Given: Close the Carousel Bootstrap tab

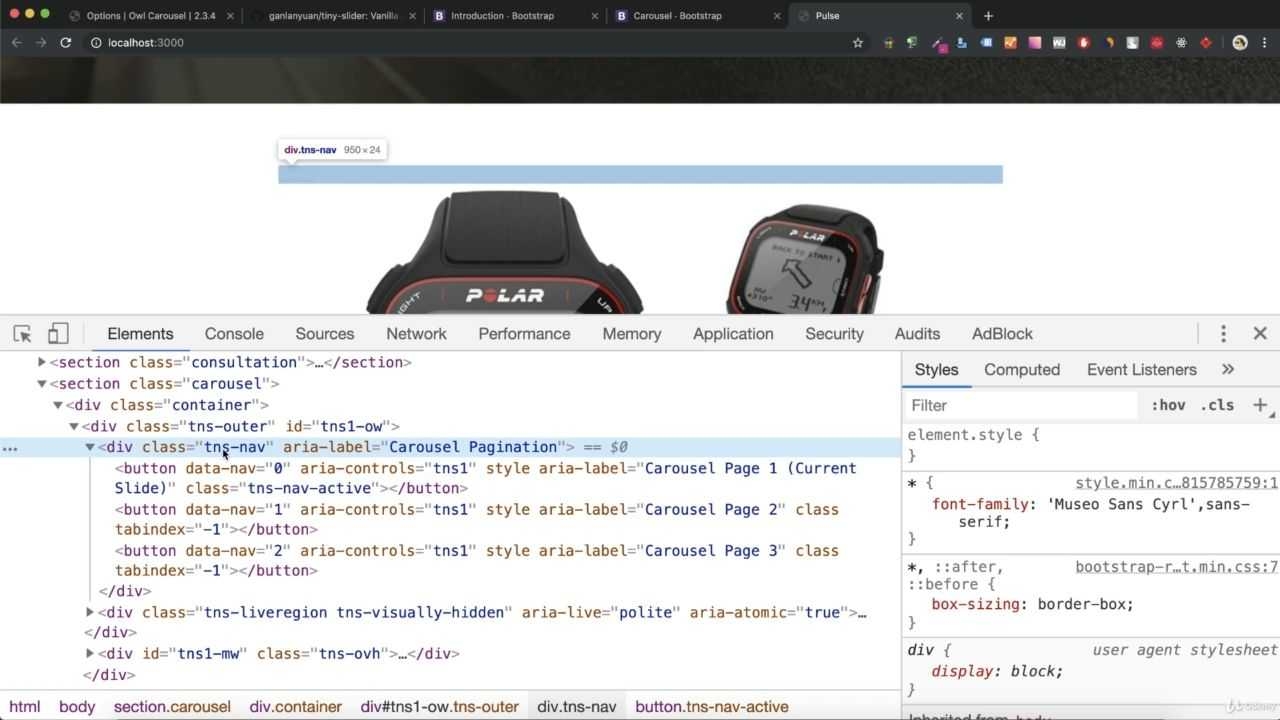Looking at the screenshot, I should pyautogui.click(x=777, y=16).
